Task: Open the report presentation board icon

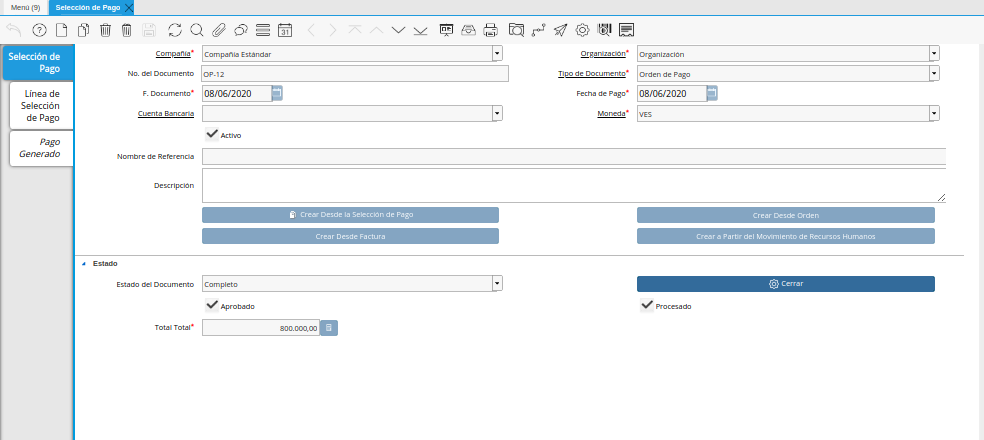Action: pos(446,30)
